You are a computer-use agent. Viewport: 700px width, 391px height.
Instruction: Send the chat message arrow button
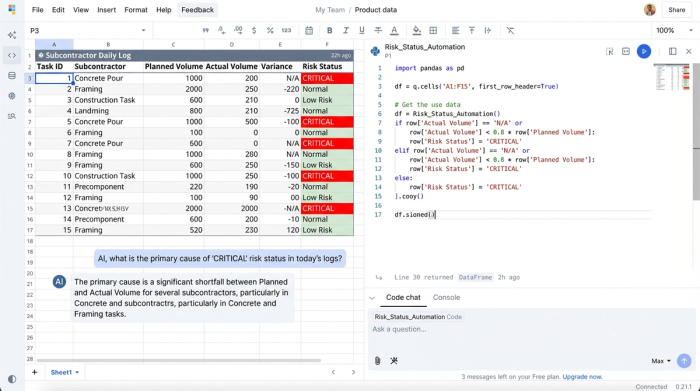point(684,361)
